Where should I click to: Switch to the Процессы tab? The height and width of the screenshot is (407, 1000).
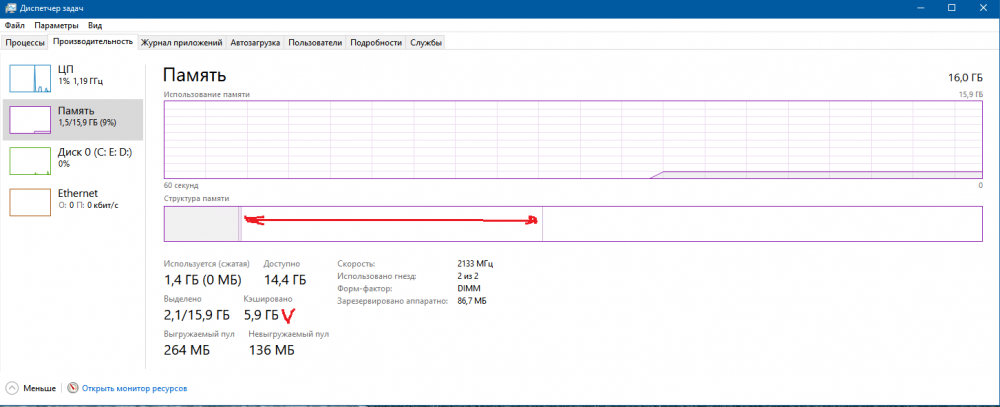click(x=25, y=43)
